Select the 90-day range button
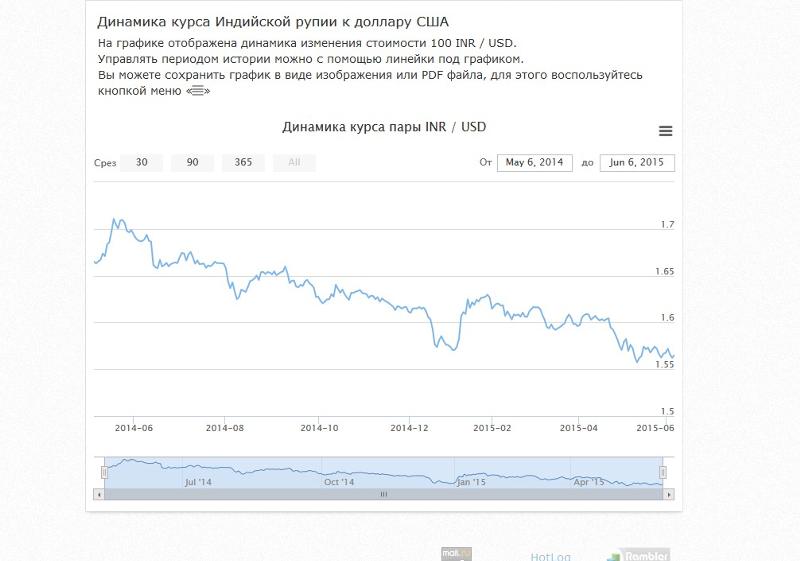Viewport: 800px width, 561px height. click(192, 163)
